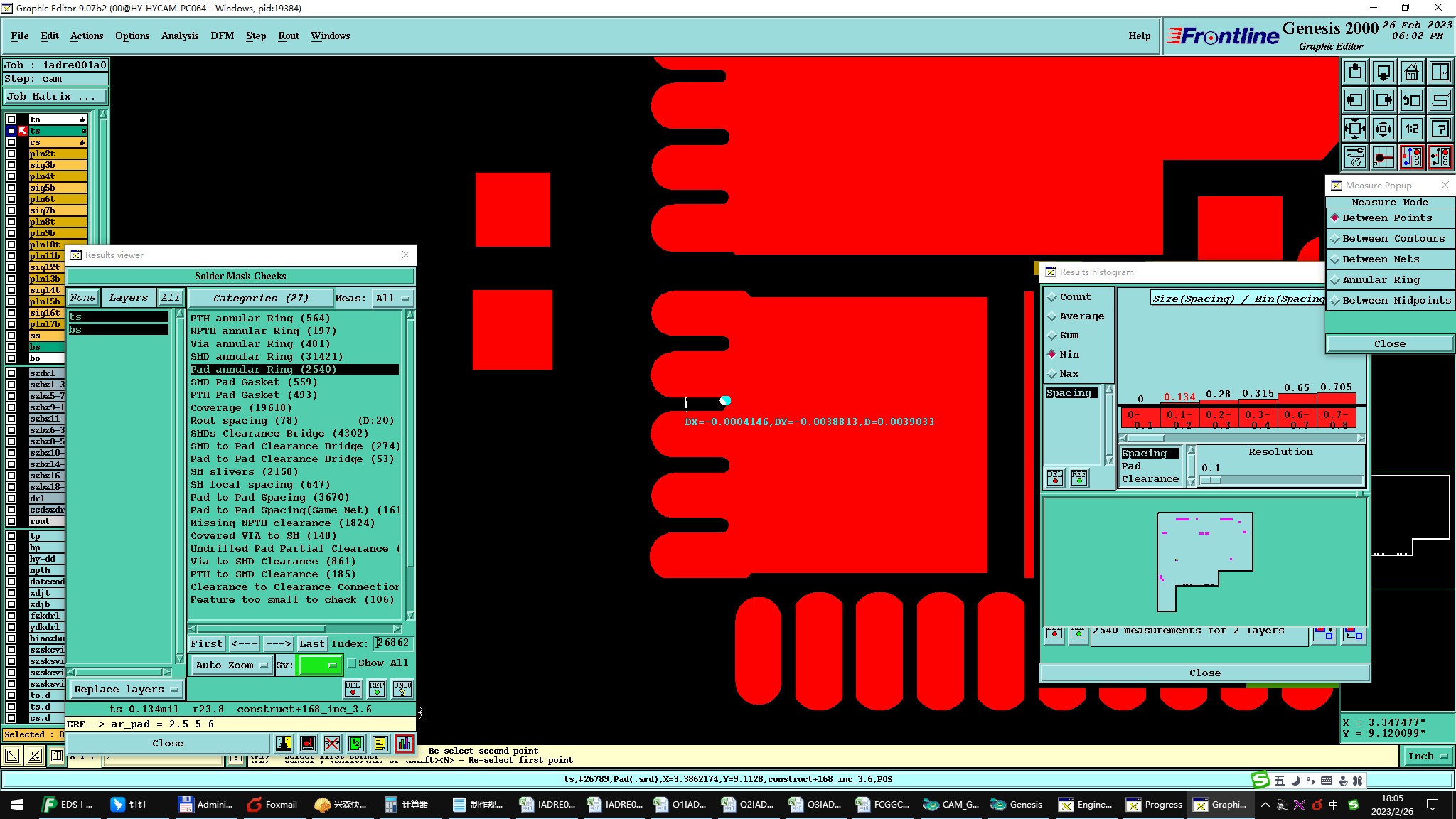
Task: Click the Last result button
Action: click(311, 644)
